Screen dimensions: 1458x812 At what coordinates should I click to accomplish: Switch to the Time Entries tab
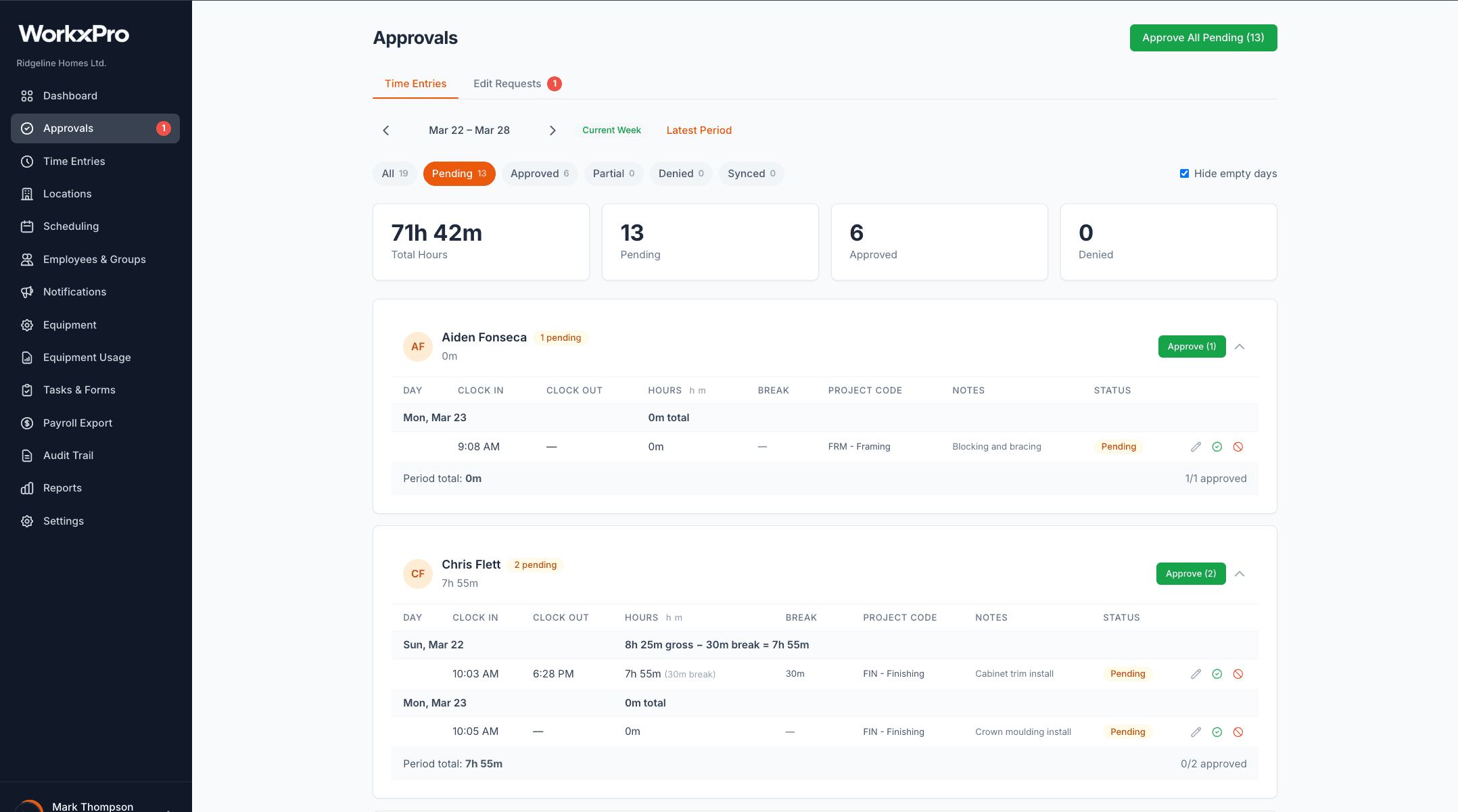tap(415, 83)
